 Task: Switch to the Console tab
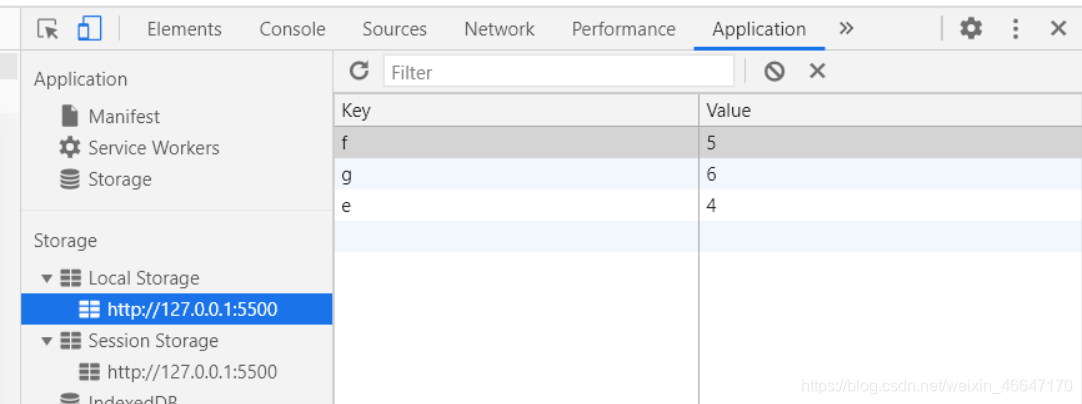(292, 29)
